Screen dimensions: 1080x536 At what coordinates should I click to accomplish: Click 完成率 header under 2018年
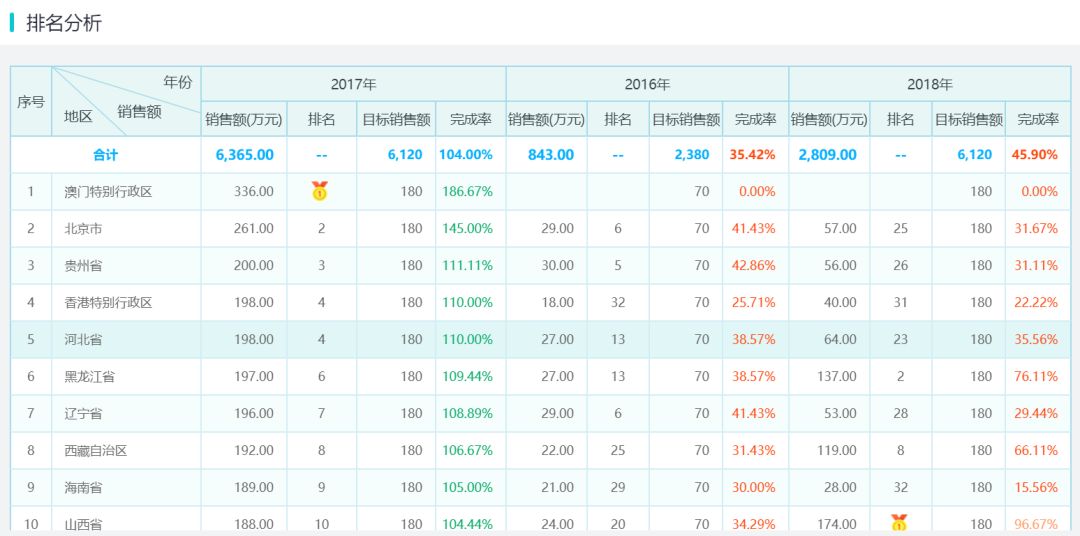[1037, 120]
